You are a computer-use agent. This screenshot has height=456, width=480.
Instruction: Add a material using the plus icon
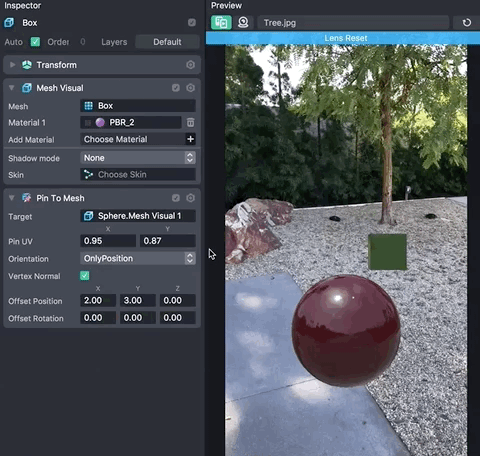190,139
